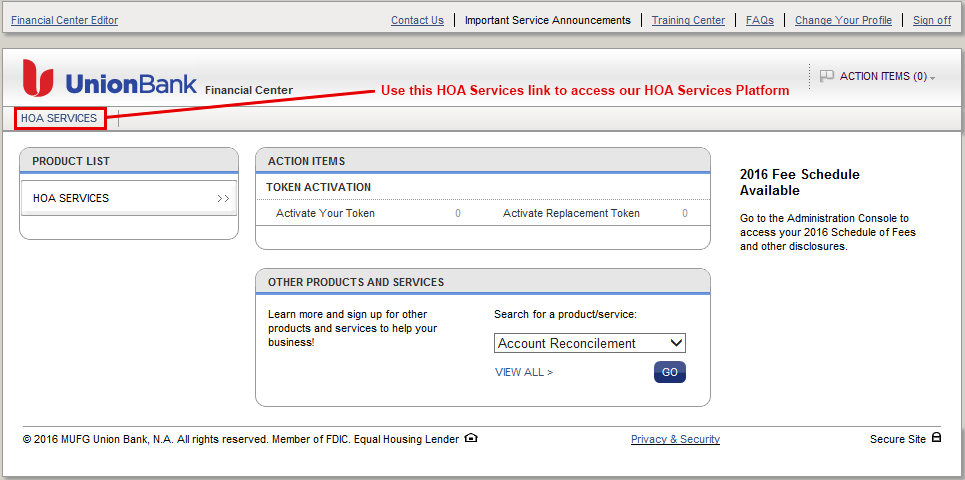Viewport: 965px width, 480px height.
Task: Select HOA SERVICES in the Product List
Action: (129, 198)
